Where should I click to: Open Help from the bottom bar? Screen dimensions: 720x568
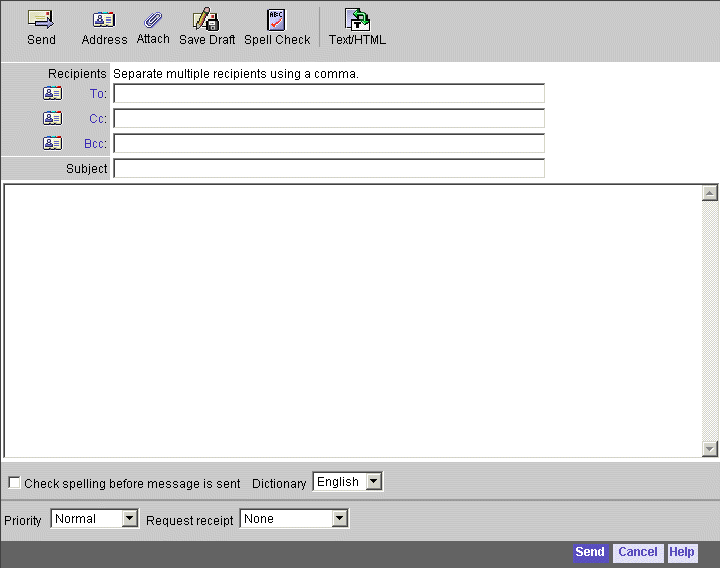[x=682, y=552]
